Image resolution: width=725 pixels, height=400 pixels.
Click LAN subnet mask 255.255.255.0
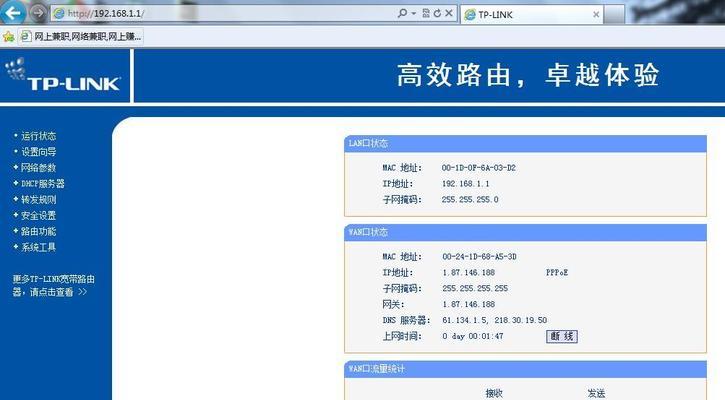(470, 200)
